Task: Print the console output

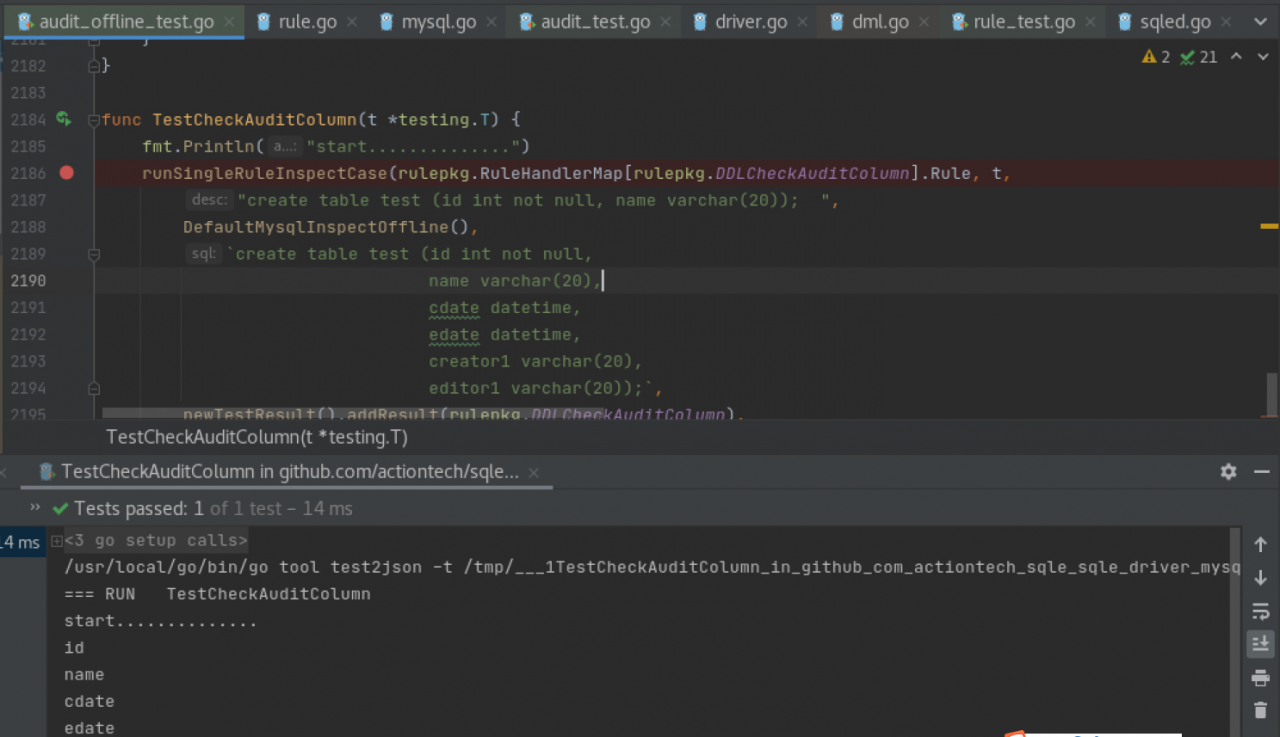Action: click(x=1260, y=678)
